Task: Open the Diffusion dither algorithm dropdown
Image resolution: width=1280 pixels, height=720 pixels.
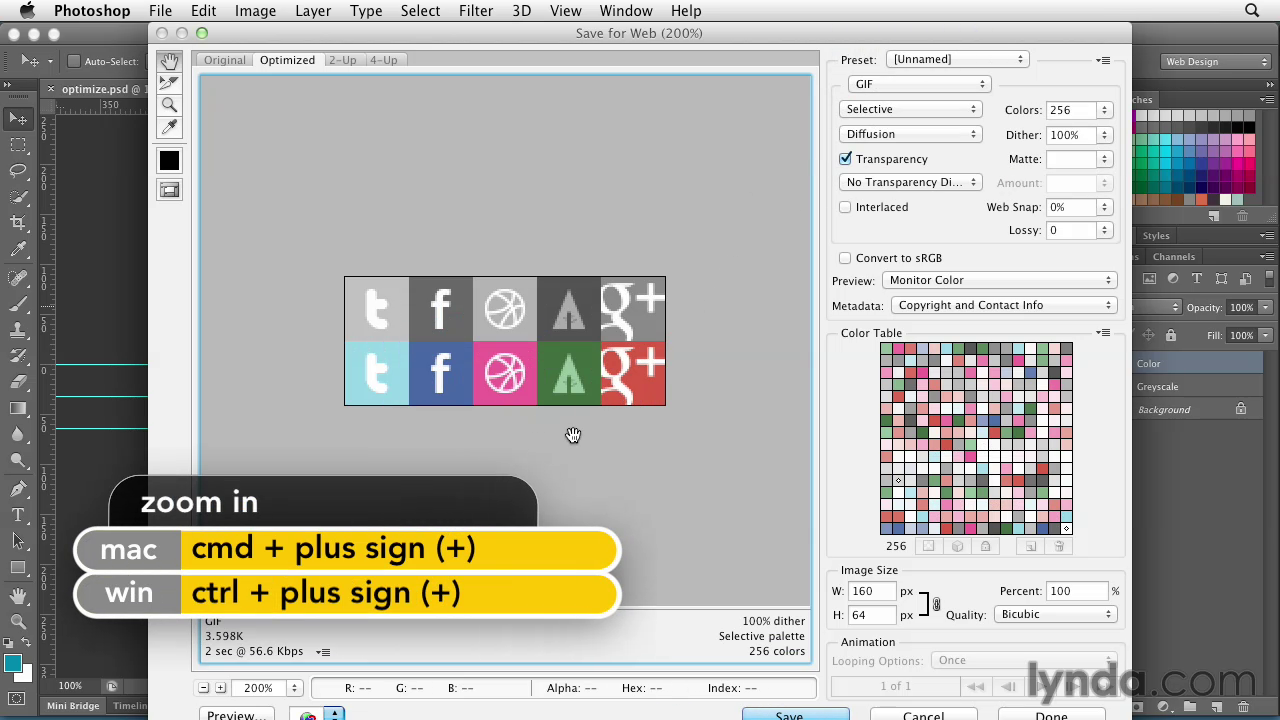Action: (910, 134)
